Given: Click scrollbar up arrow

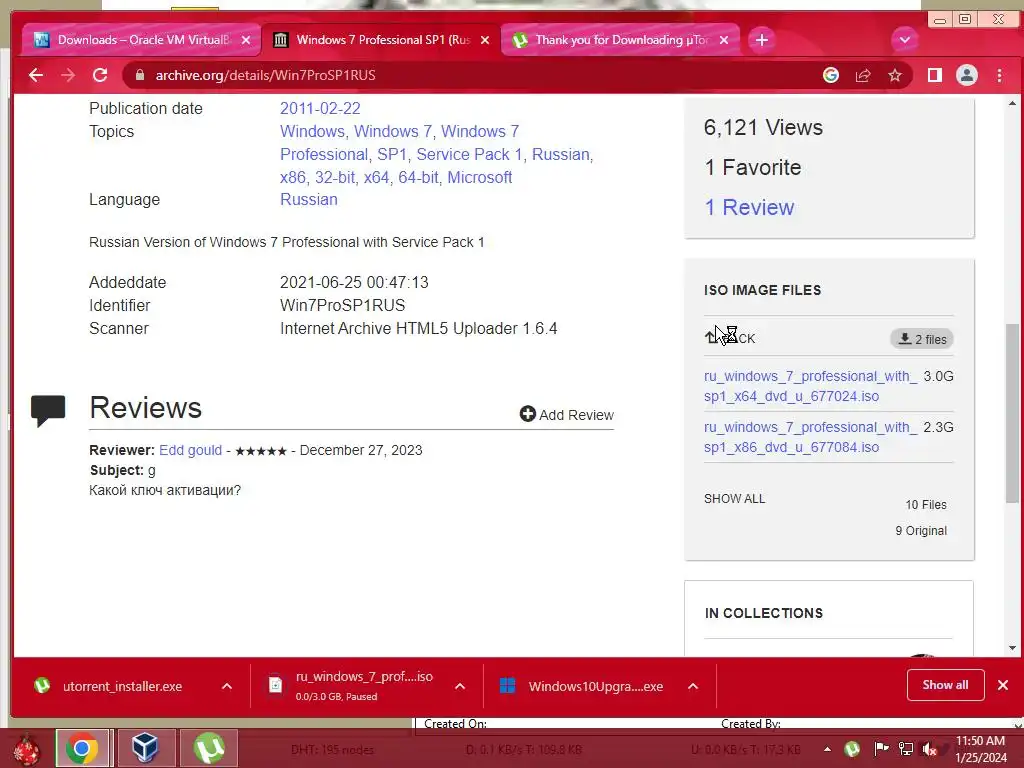Looking at the screenshot, I should click(1012, 103).
